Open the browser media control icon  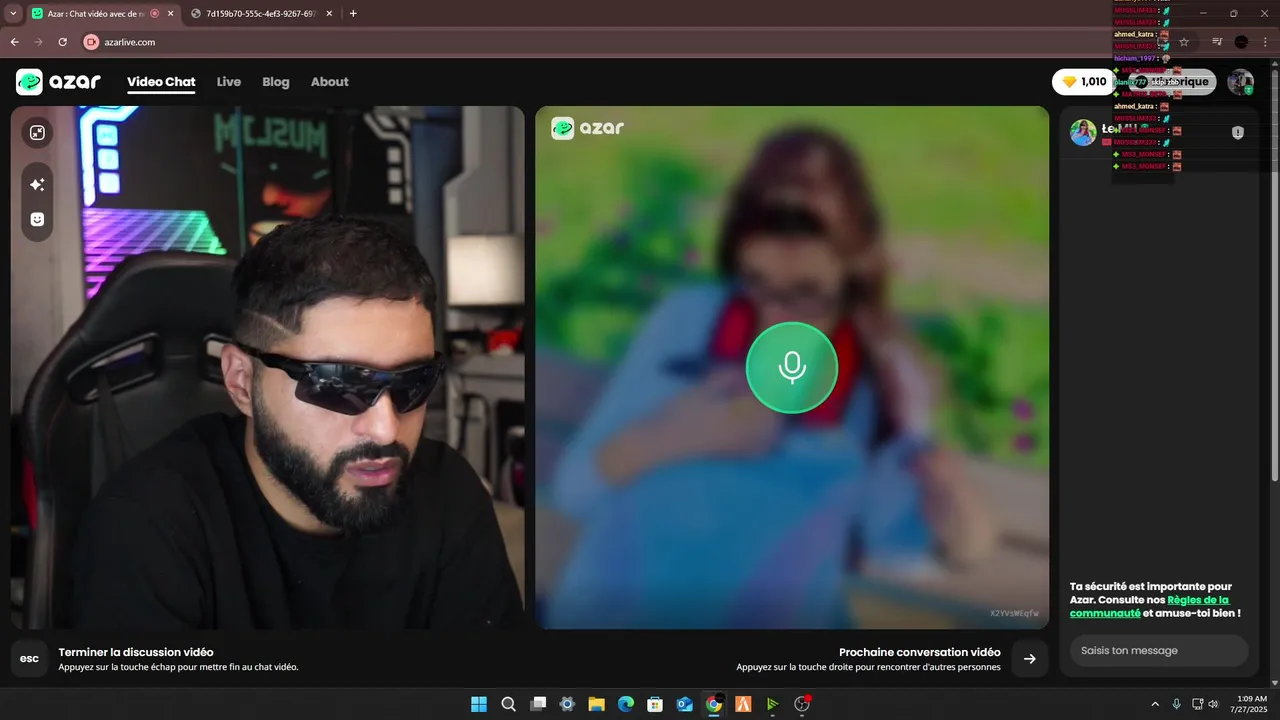1217,42
